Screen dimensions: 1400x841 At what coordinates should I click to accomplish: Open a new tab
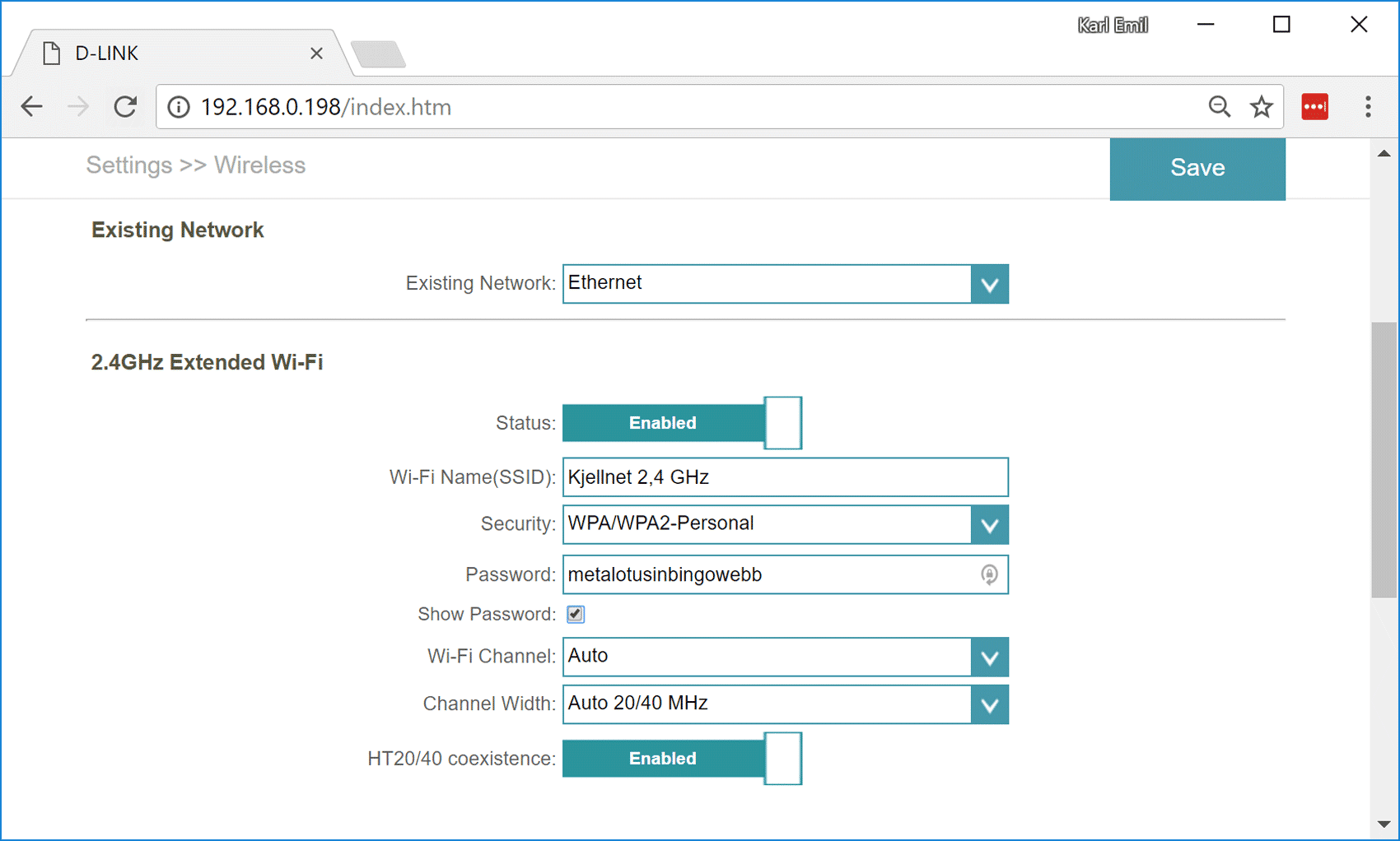click(378, 55)
